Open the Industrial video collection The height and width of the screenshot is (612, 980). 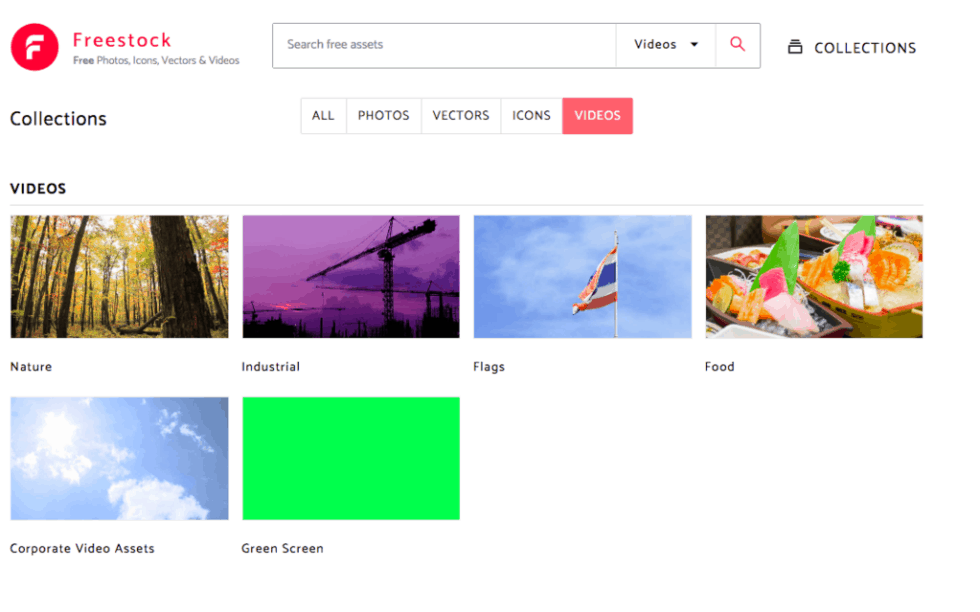(350, 277)
